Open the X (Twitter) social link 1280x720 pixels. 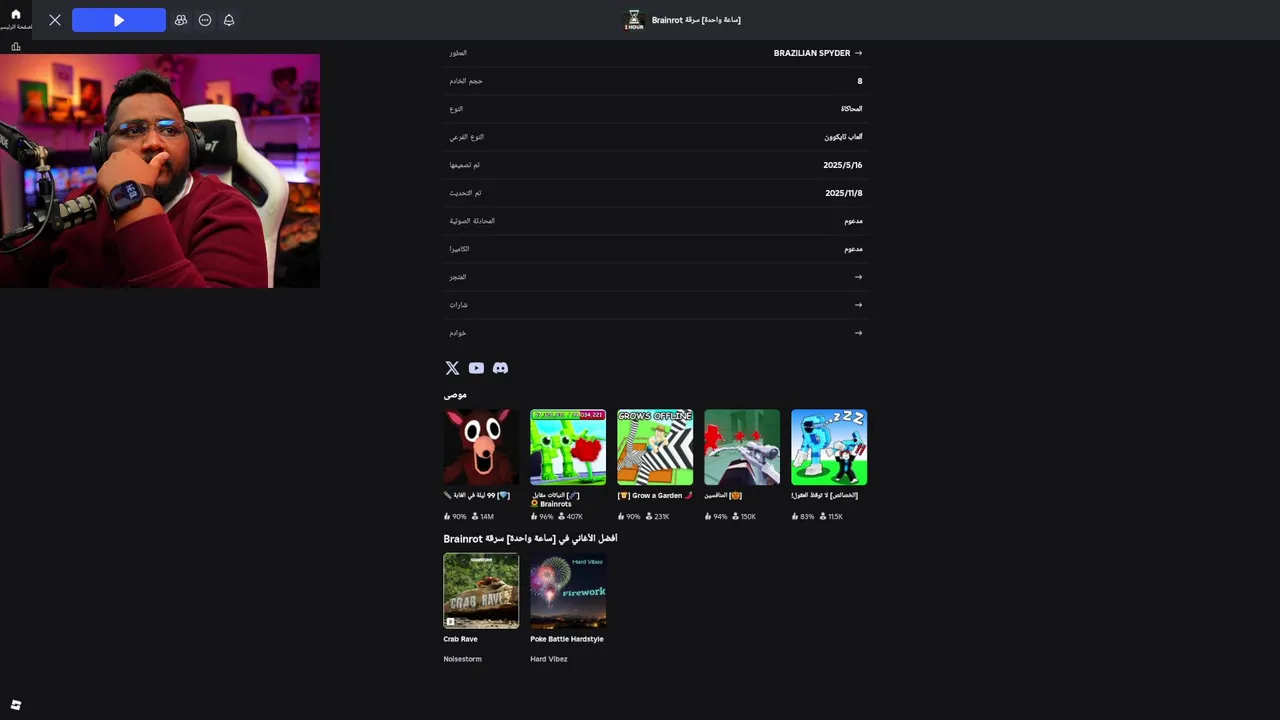452,368
